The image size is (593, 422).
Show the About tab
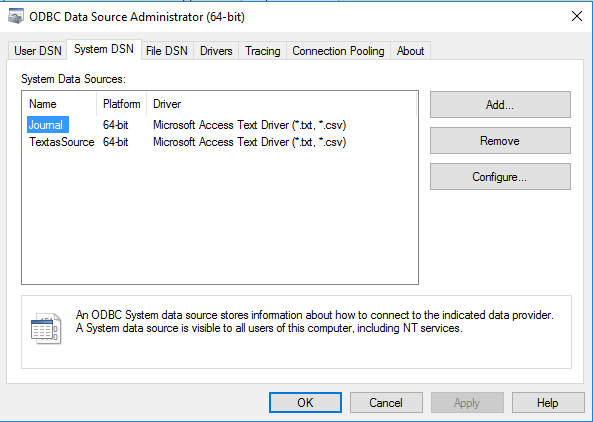pos(410,51)
